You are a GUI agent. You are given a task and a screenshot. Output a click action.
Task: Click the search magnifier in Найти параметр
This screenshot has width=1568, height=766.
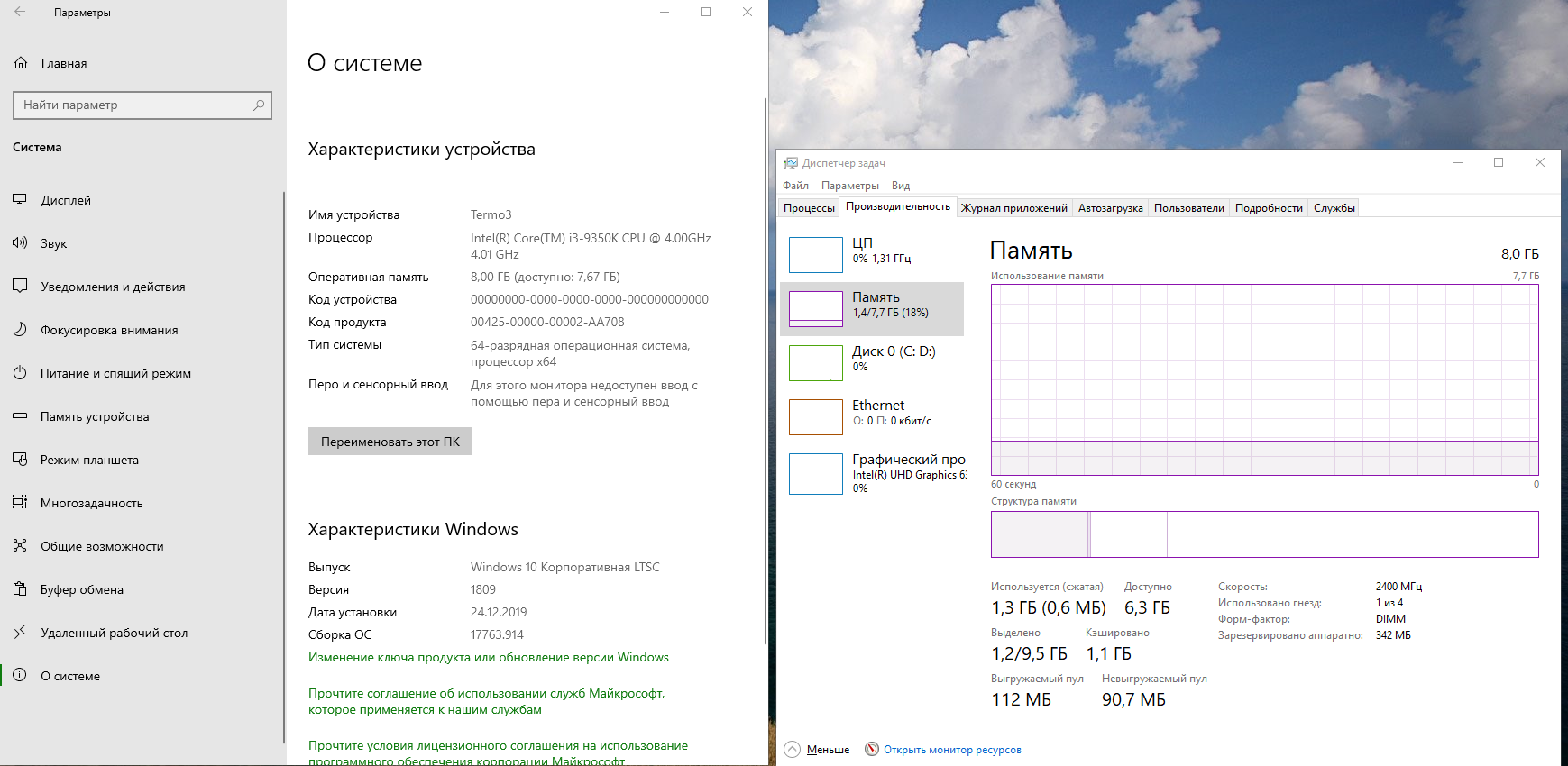[259, 105]
